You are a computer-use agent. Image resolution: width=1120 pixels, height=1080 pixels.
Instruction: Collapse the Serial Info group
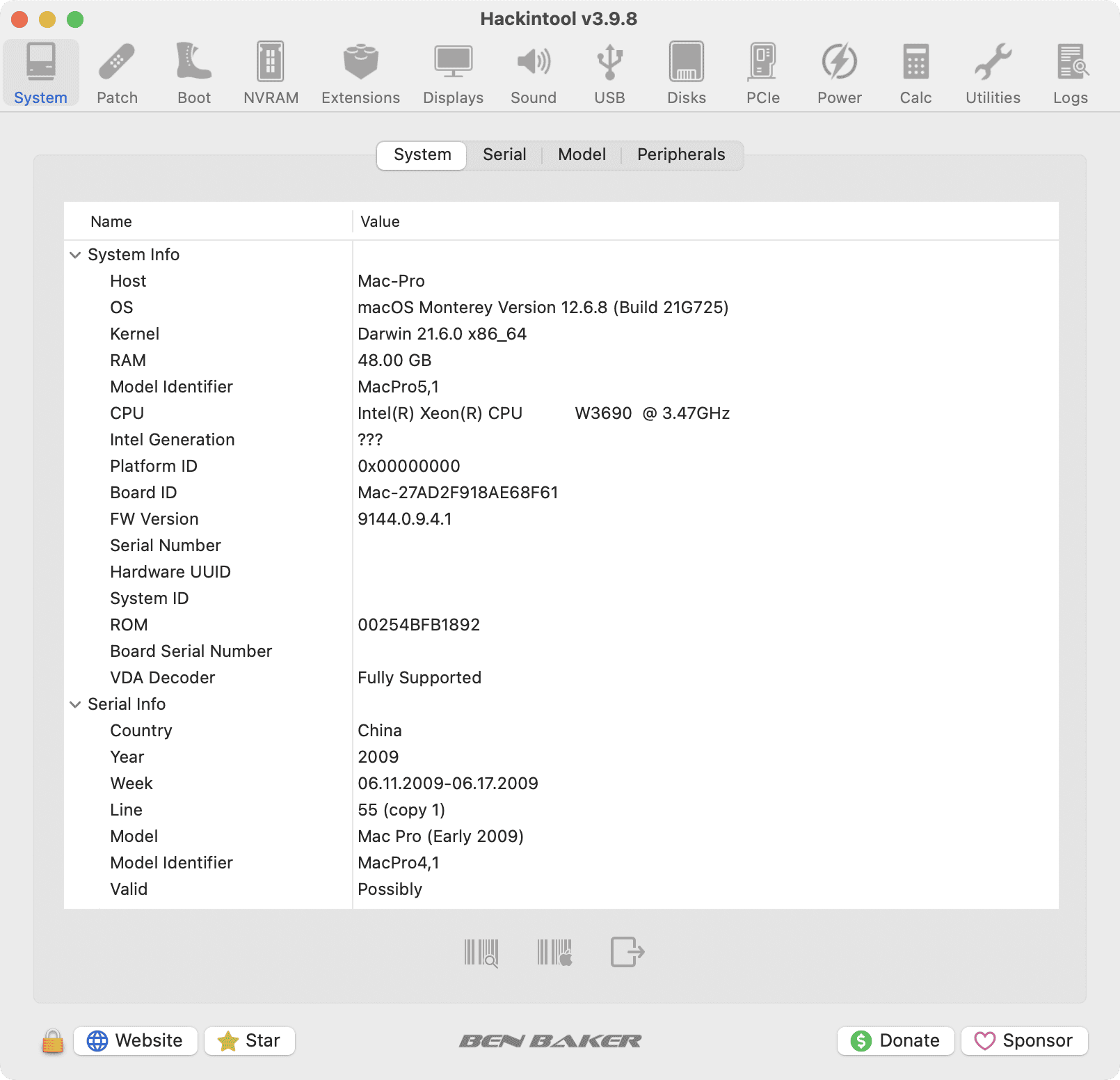(75, 704)
